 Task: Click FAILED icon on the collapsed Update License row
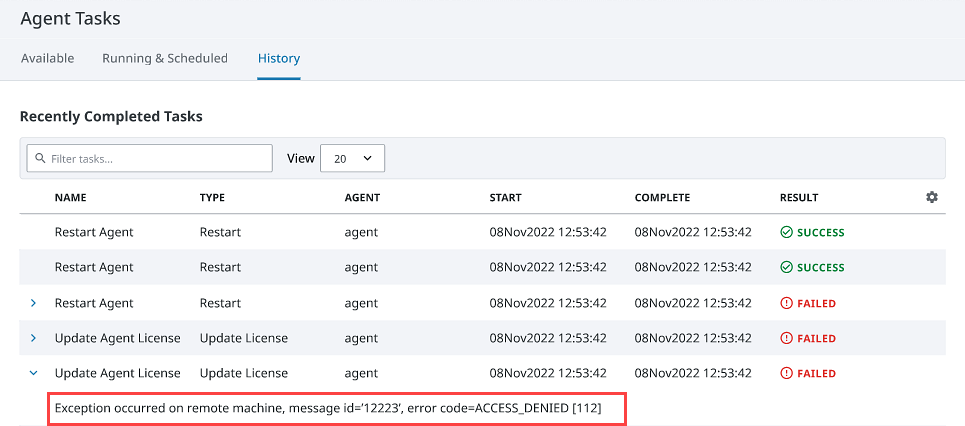coord(786,339)
